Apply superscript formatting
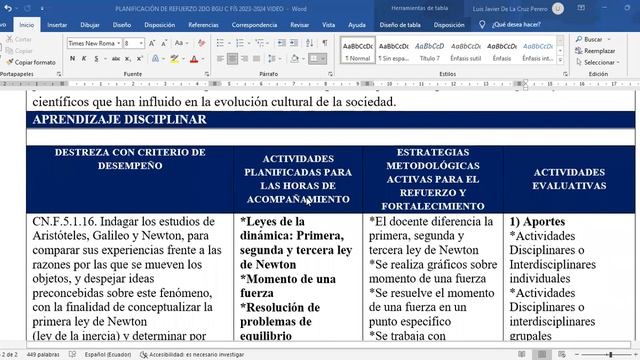Screen dimensions: 640x360 point(140,59)
